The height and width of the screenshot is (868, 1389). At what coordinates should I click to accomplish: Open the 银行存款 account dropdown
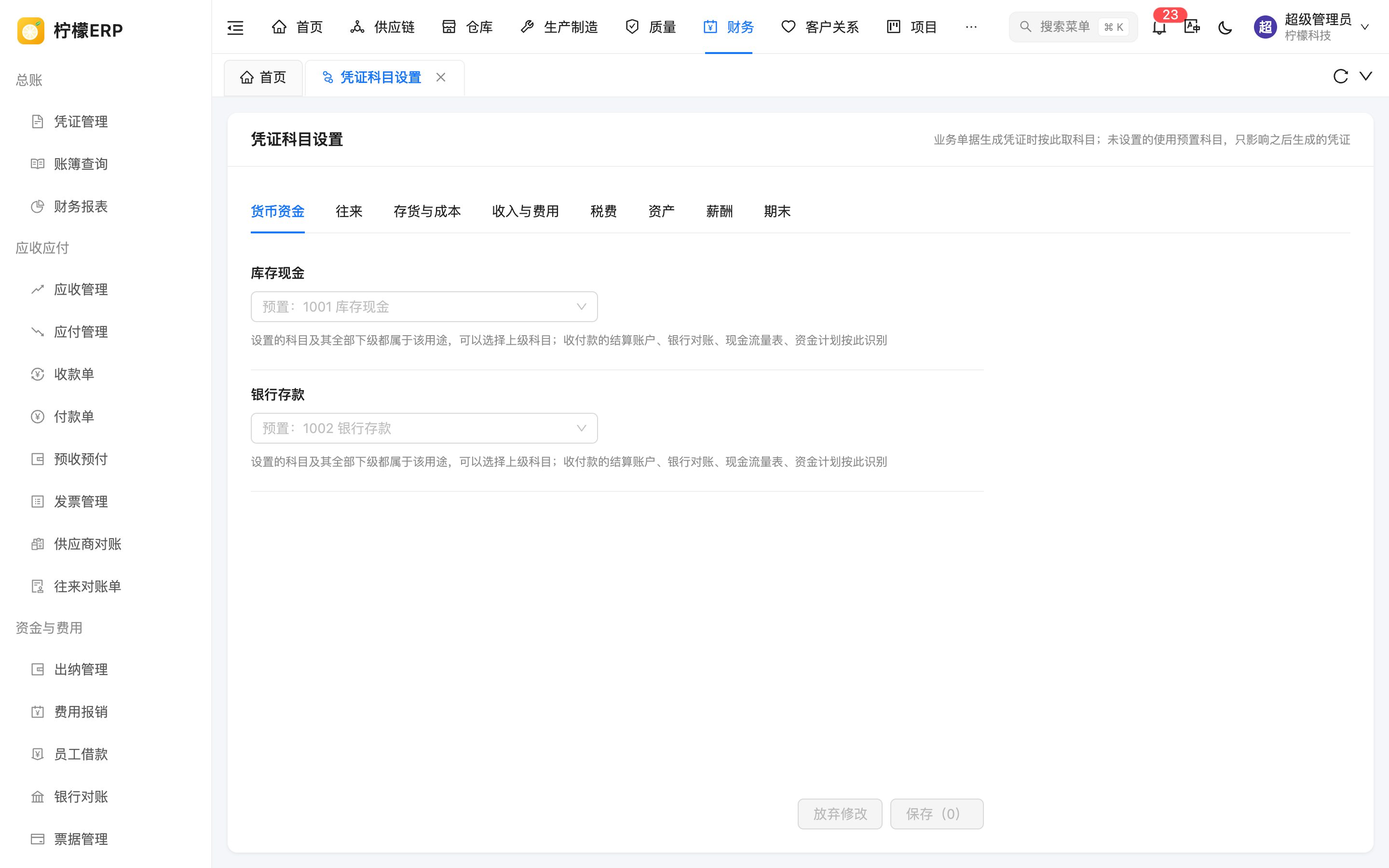coord(424,428)
